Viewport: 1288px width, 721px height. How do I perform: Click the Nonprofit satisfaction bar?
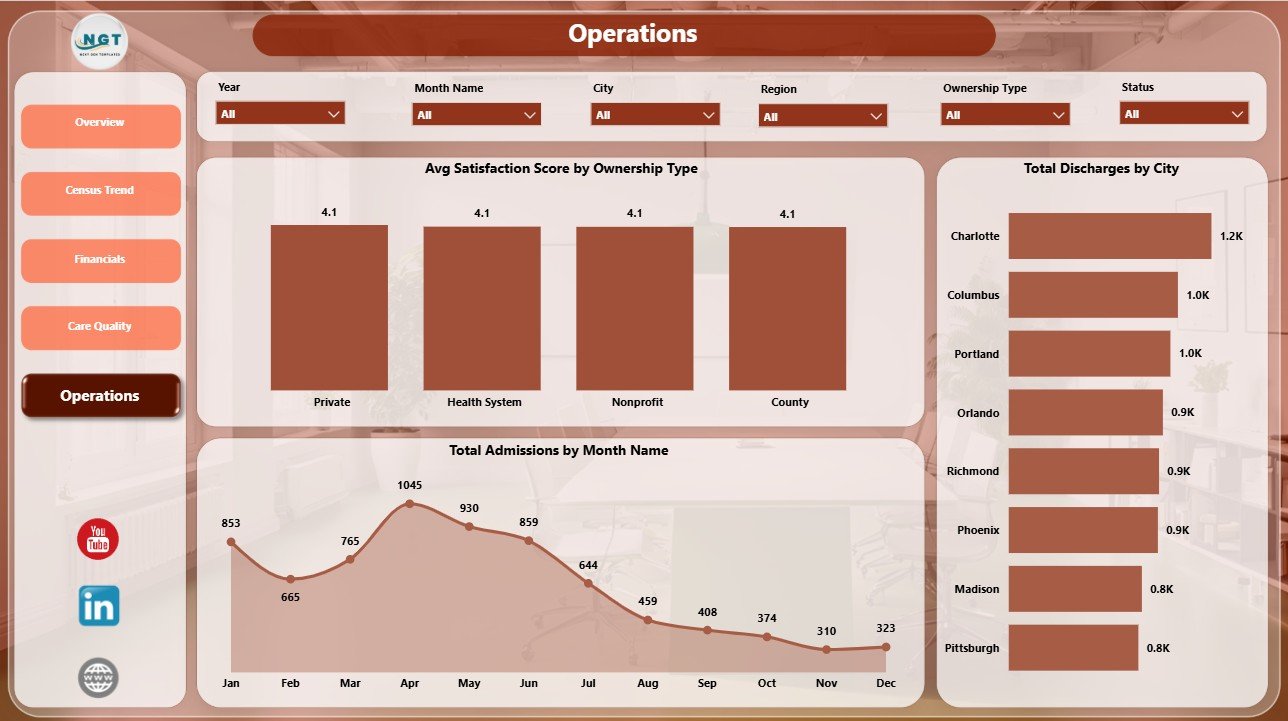[635, 308]
